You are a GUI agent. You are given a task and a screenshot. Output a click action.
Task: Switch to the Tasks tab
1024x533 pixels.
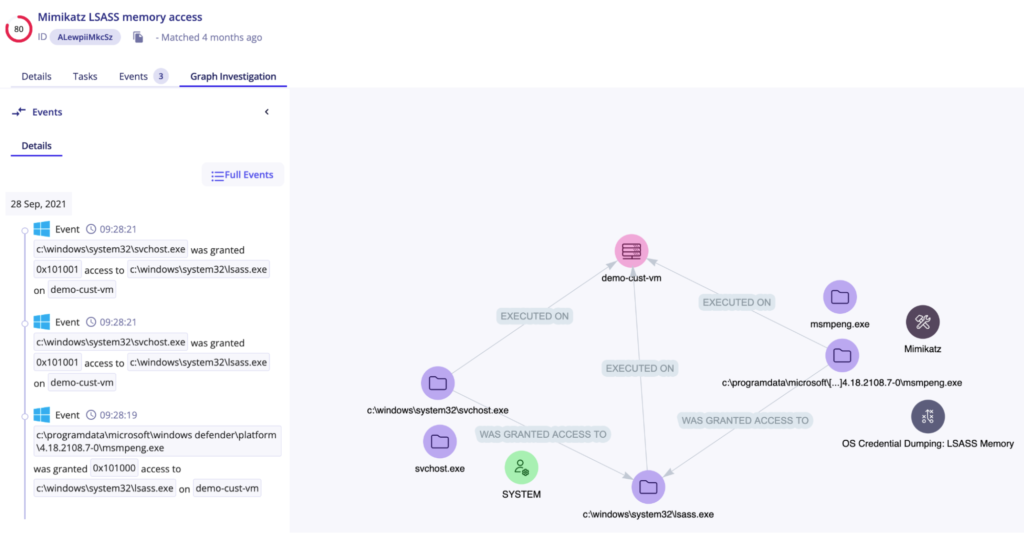pos(85,76)
